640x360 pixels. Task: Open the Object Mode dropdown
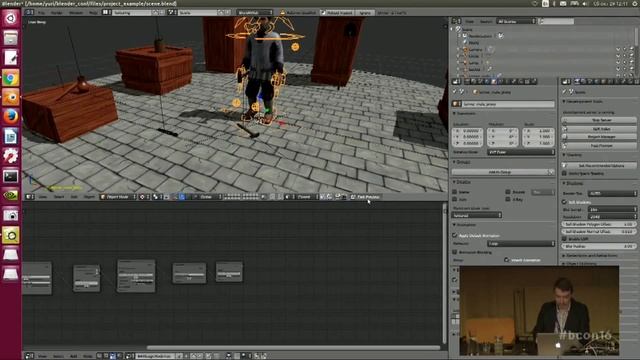[118, 197]
